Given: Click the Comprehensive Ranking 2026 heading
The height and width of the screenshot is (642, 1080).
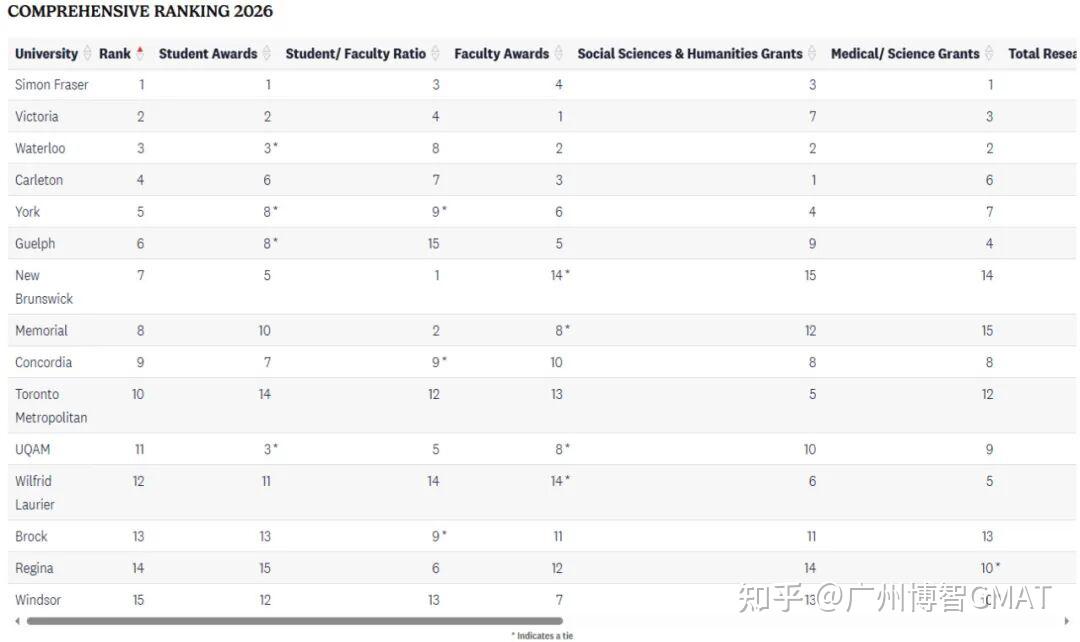Looking at the screenshot, I should tap(140, 12).
